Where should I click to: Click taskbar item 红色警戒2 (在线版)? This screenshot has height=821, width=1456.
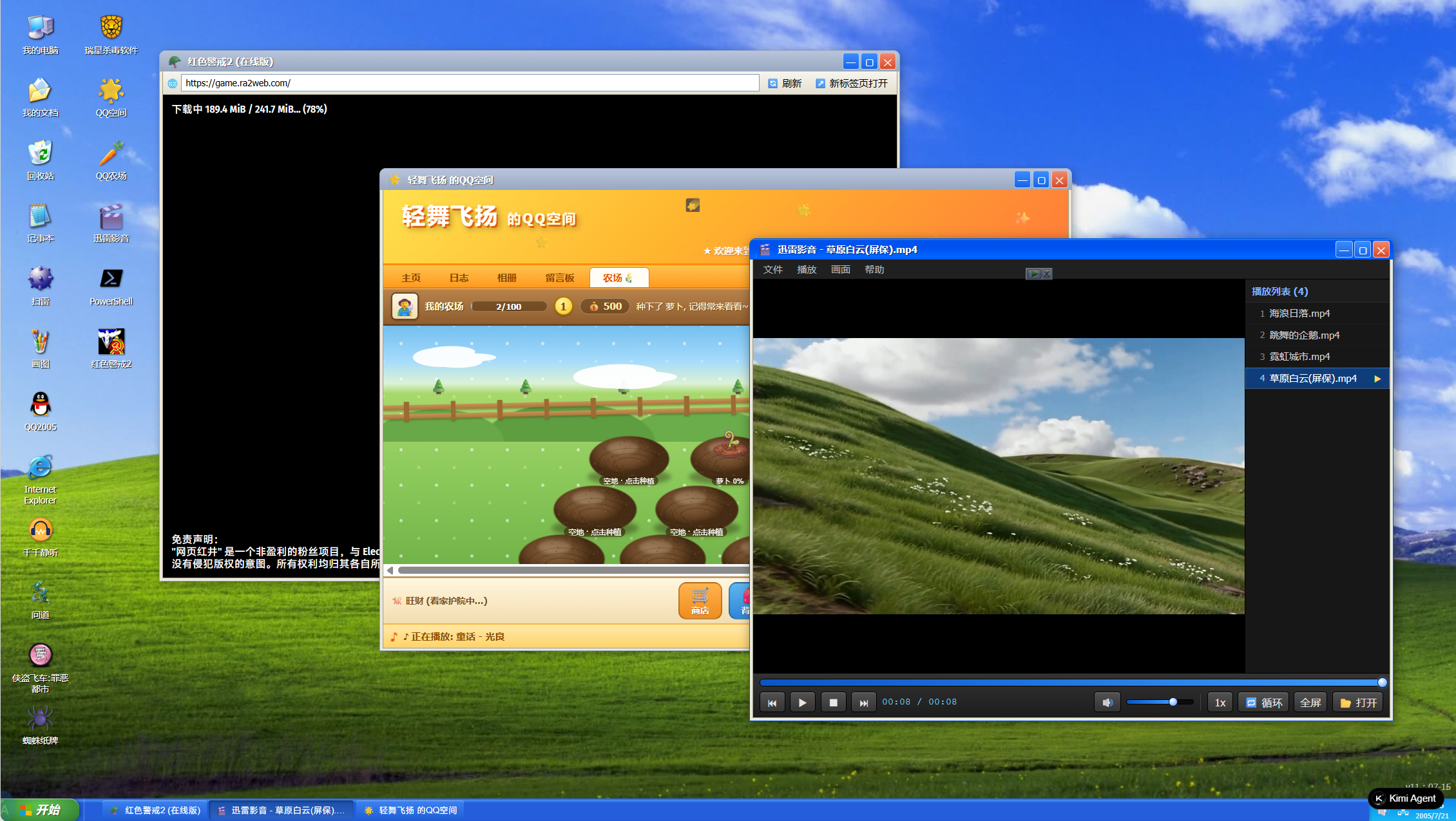(x=155, y=810)
